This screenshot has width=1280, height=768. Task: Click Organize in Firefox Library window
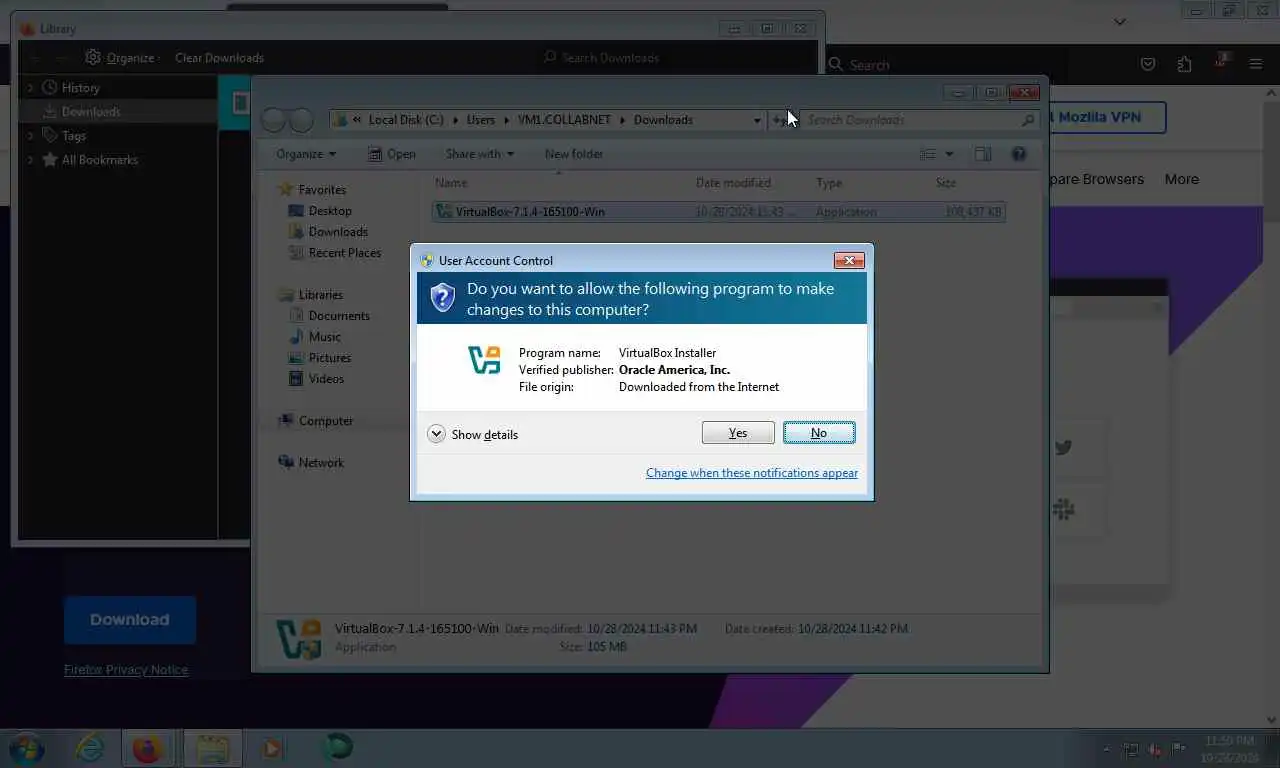click(123, 58)
